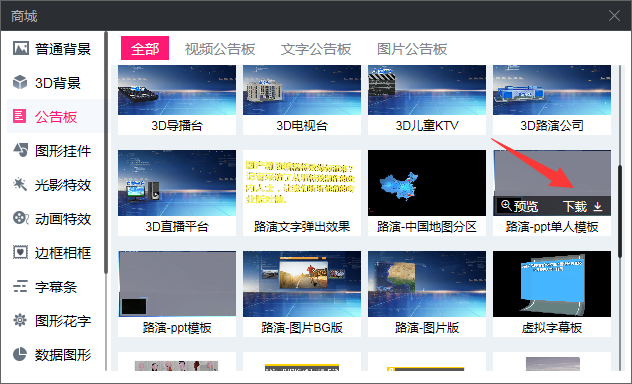Close the 商城 window
Viewport: 632px width, 384px height.
pos(614,16)
